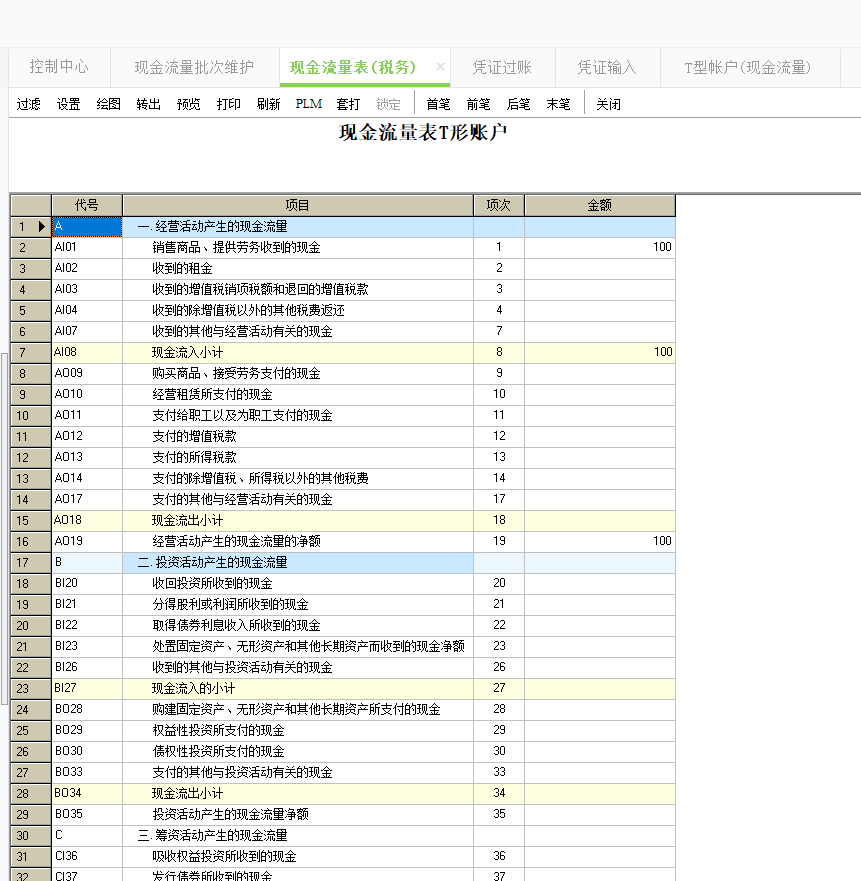
Task: Switch to the 控制中心 tab
Action: coord(59,67)
